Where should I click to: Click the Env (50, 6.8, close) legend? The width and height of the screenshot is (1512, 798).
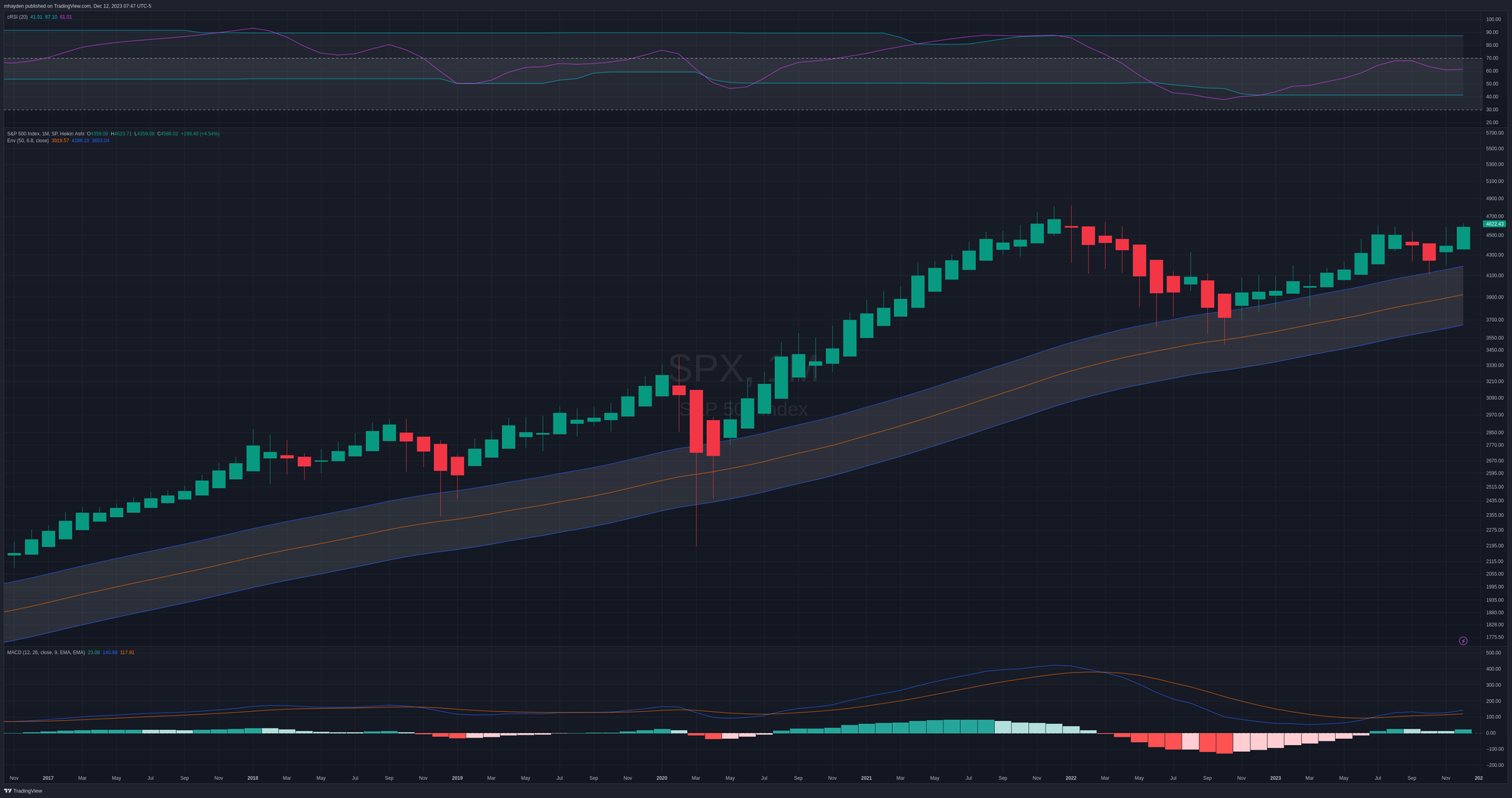pyautogui.click(x=28, y=141)
